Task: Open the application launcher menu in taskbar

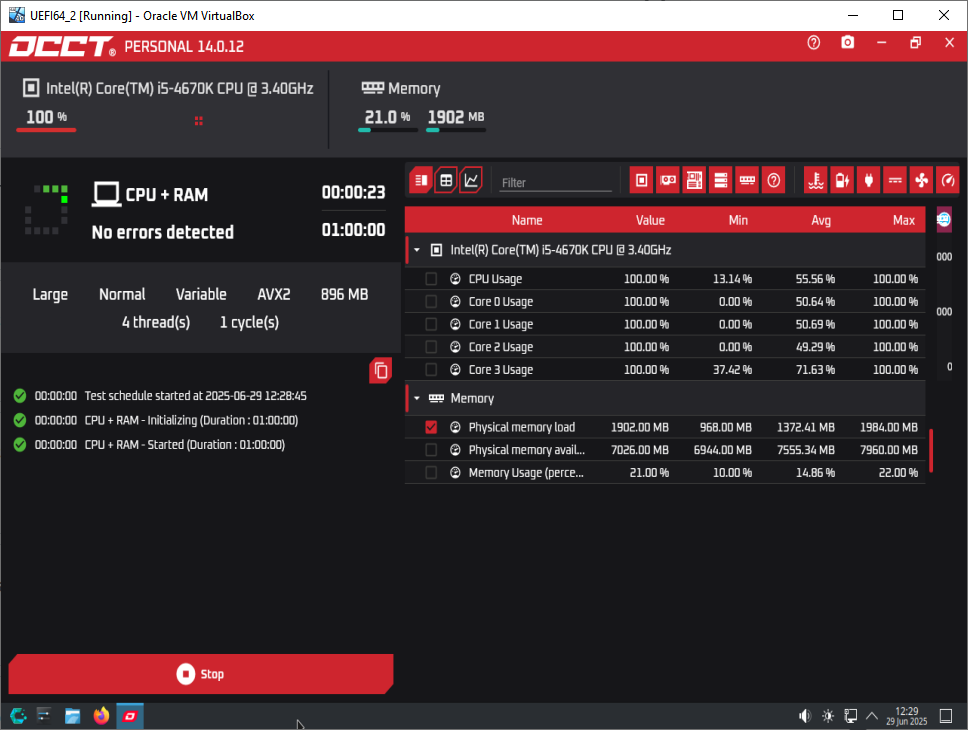Action: point(18,716)
